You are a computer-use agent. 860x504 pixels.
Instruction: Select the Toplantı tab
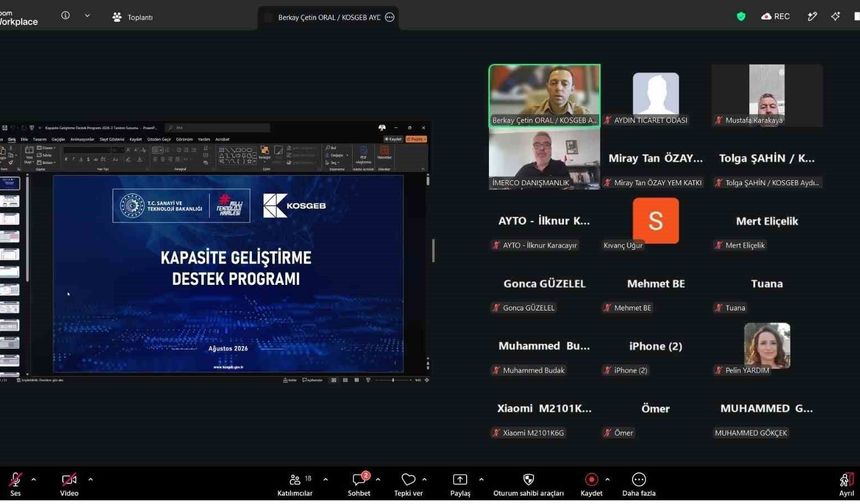click(x=133, y=17)
